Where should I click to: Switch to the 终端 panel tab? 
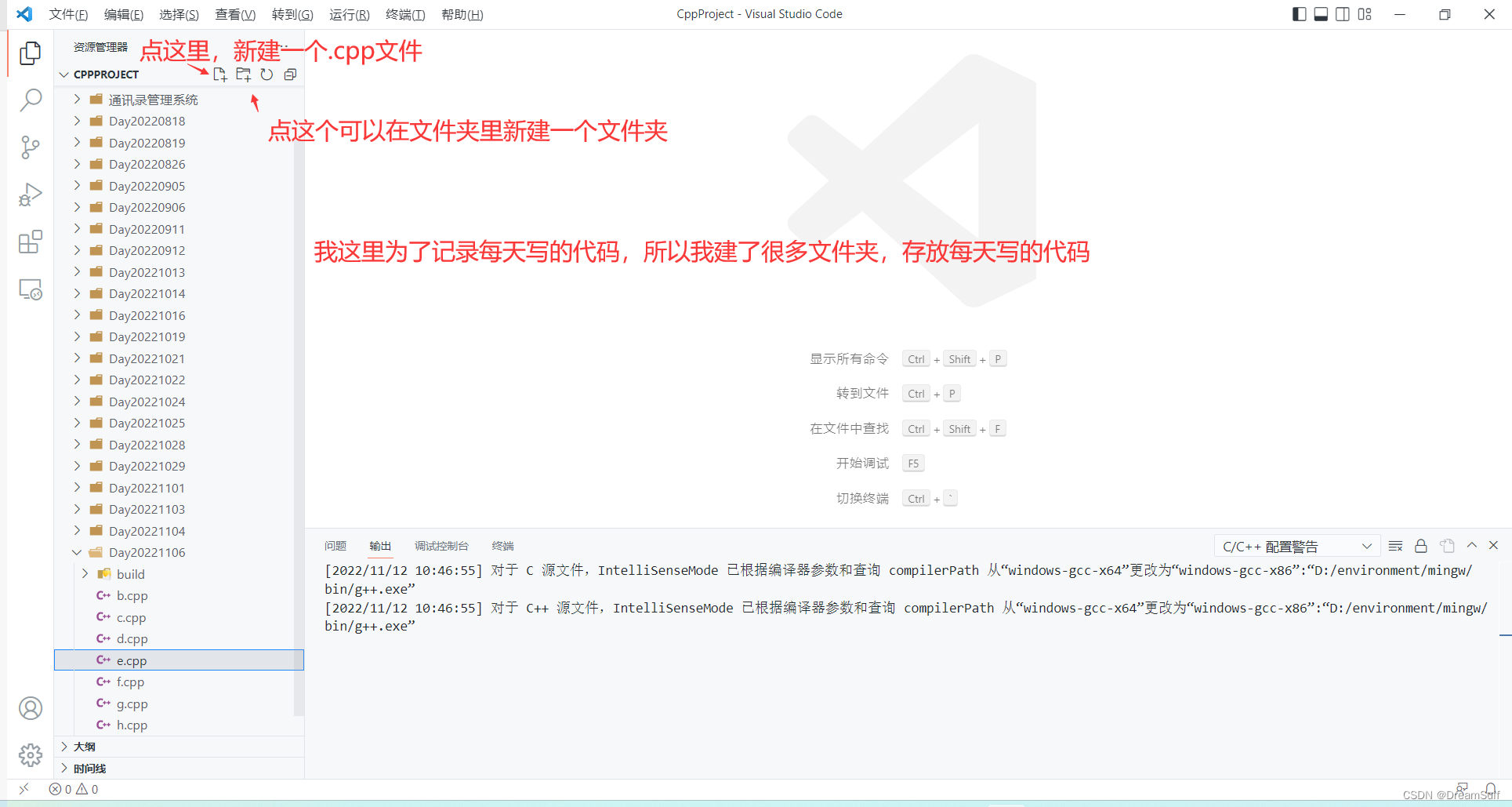[x=502, y=546]
